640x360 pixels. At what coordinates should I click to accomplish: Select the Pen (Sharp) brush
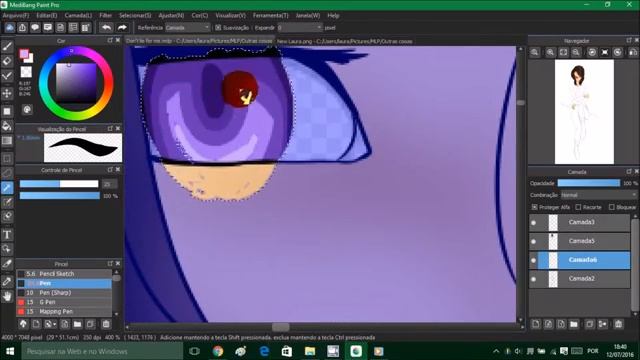pos(64,293)
